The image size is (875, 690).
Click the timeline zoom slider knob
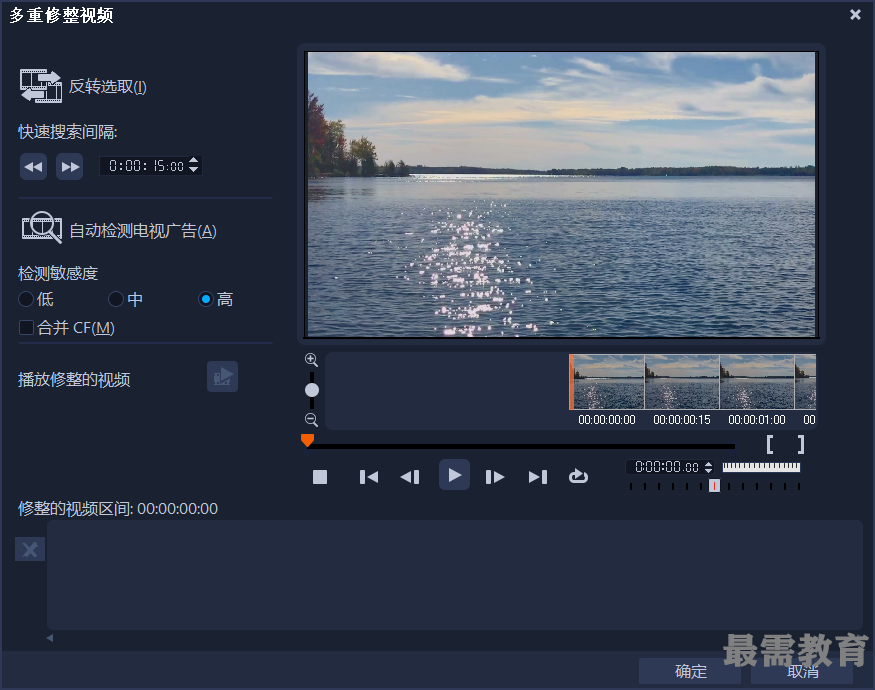coord(312,390)
